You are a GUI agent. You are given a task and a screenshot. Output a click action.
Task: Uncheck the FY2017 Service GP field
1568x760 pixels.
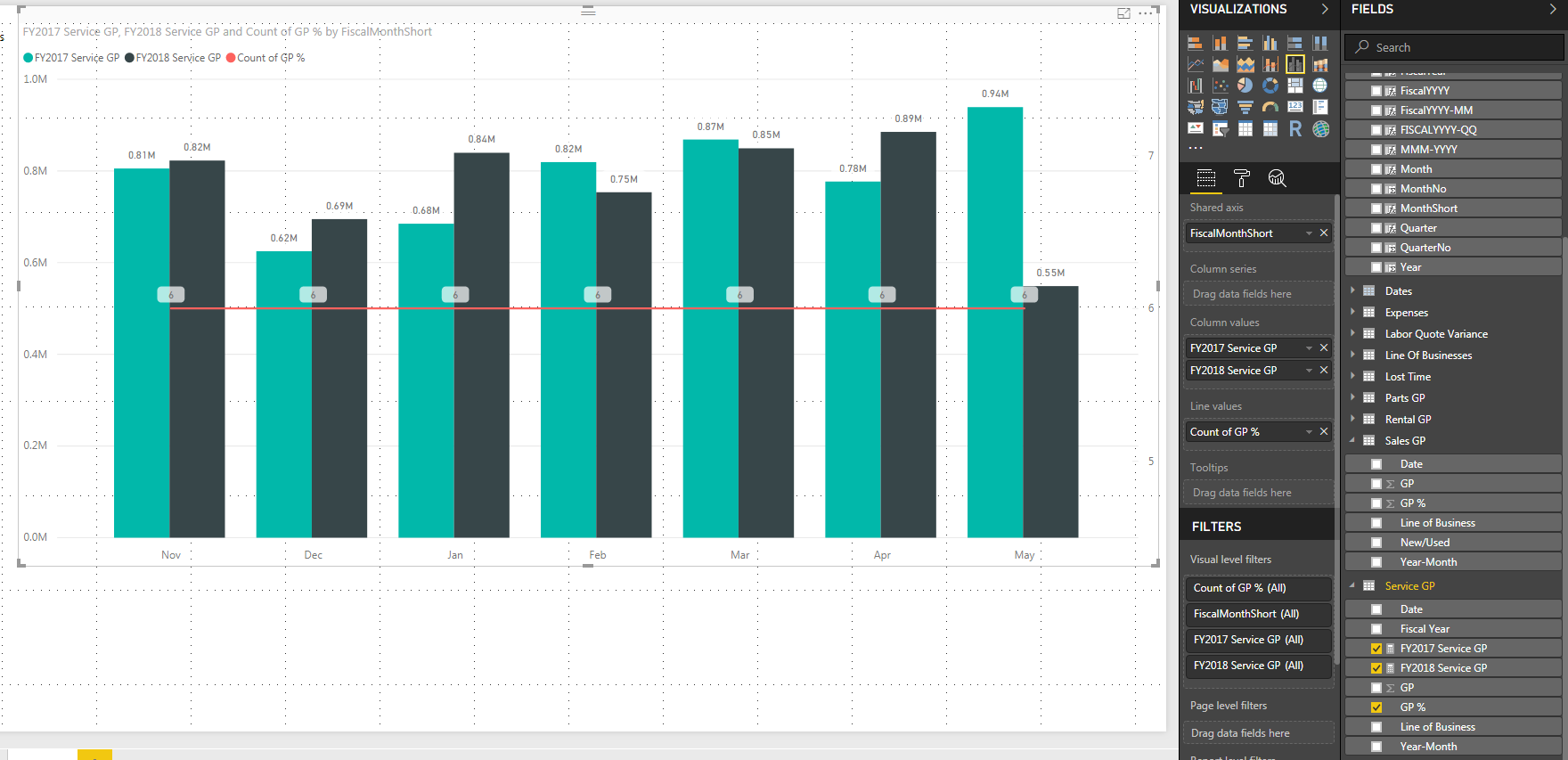tap(1376, 649)
